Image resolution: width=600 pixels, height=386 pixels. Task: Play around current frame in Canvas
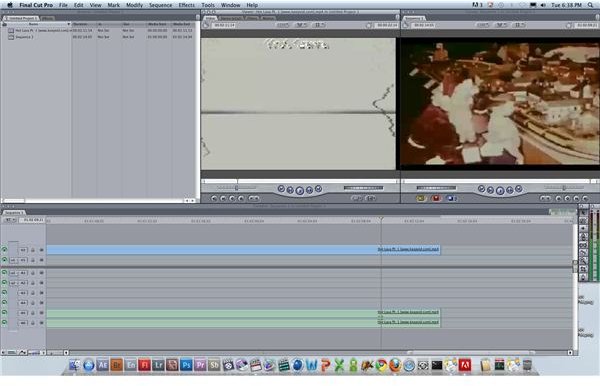pos(509,190)
